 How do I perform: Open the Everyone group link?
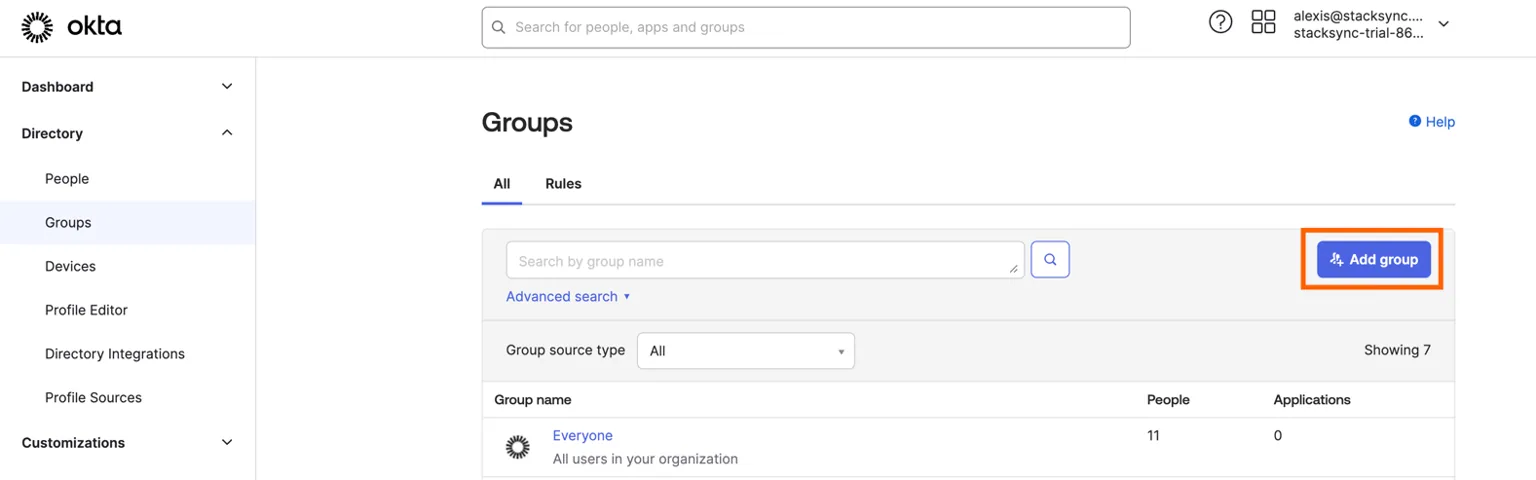(x=582, y=436)
